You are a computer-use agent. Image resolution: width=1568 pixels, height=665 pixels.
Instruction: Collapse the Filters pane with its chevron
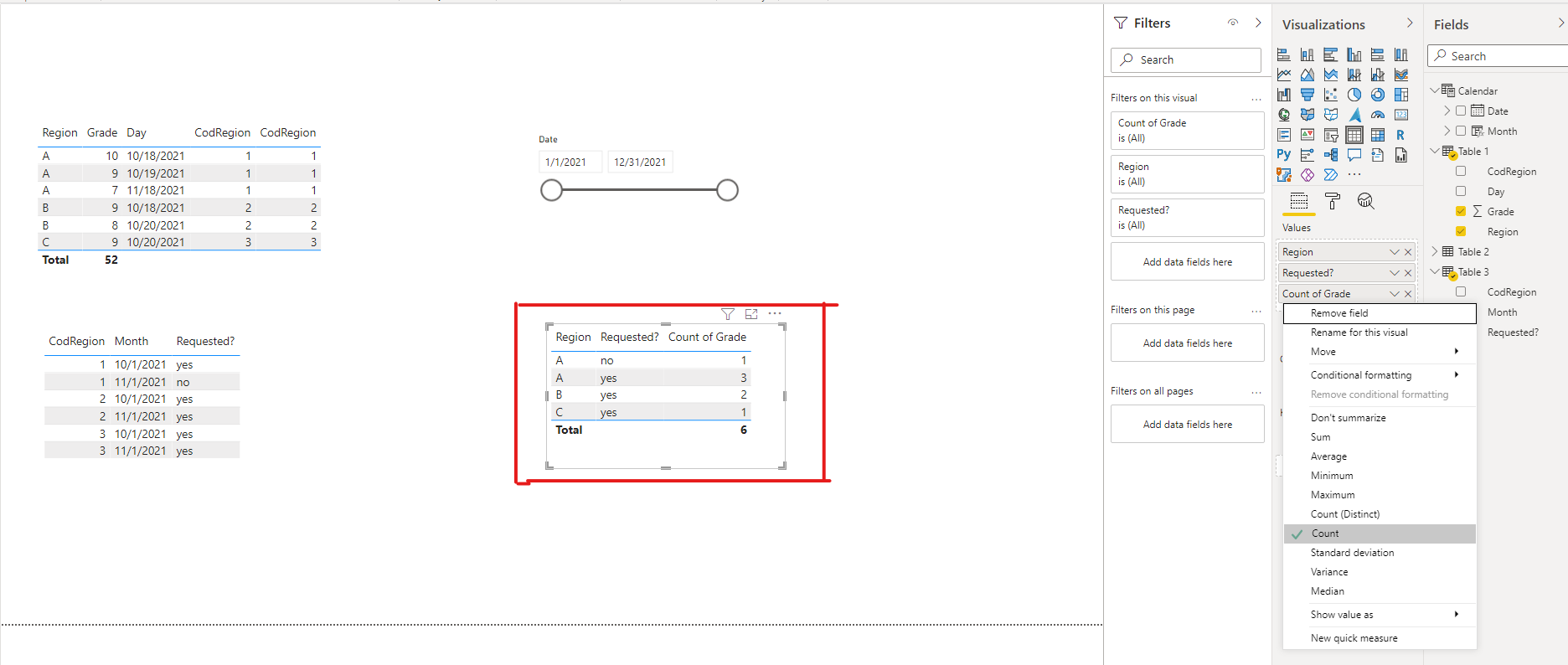click(x=1258, y=23)
